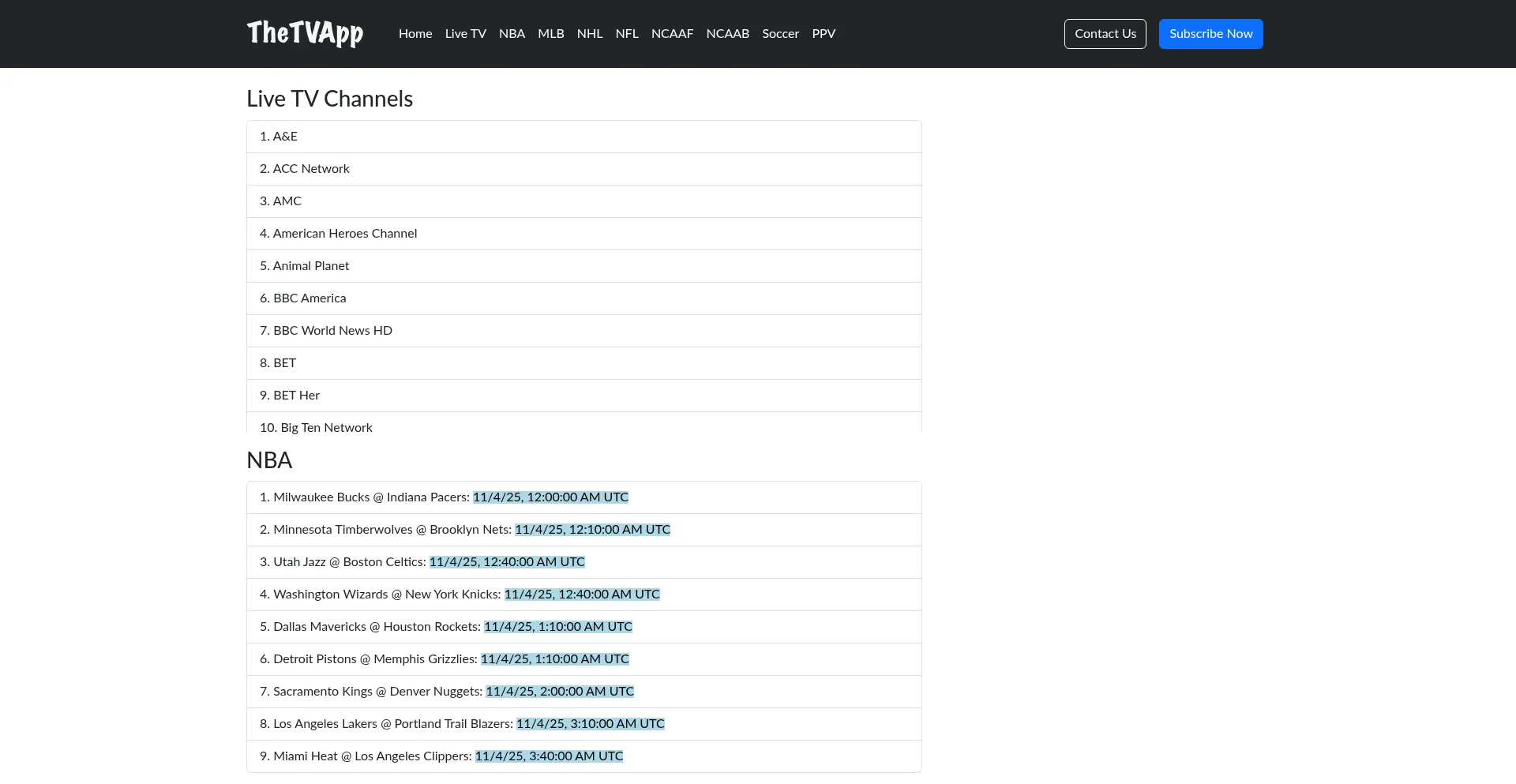Open the PPV navigation link

click(x=823, y=34)
